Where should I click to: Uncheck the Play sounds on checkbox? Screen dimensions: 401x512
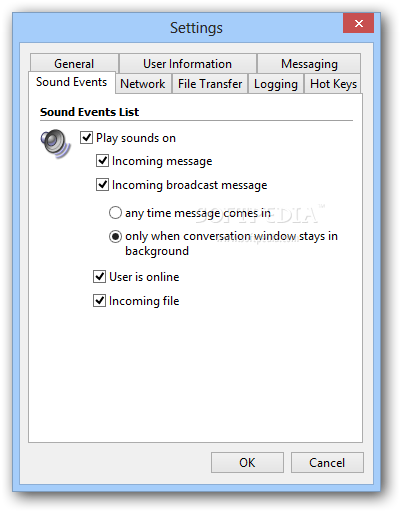[x=86, y=137]
